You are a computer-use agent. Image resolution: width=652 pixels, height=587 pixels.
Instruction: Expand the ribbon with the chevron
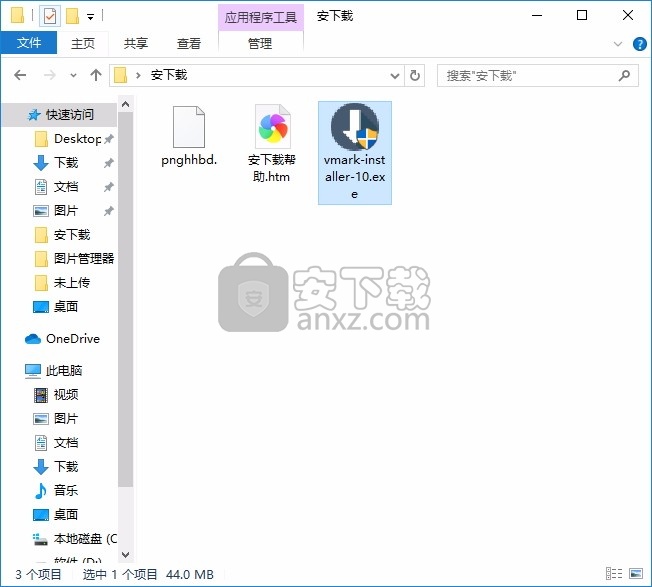618,44
